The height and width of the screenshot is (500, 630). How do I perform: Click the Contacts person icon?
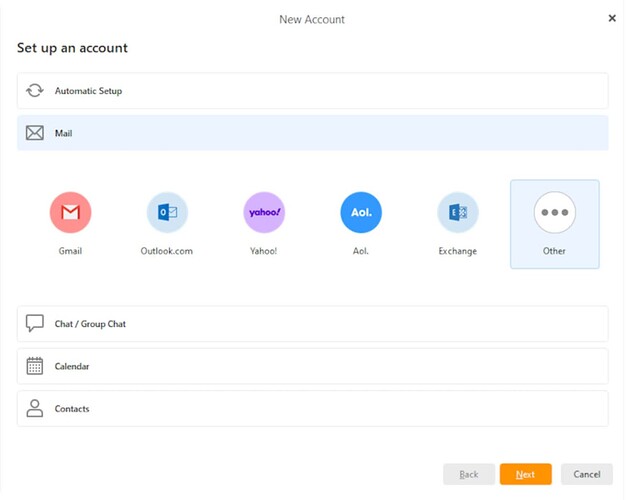(x=35, y=408)
